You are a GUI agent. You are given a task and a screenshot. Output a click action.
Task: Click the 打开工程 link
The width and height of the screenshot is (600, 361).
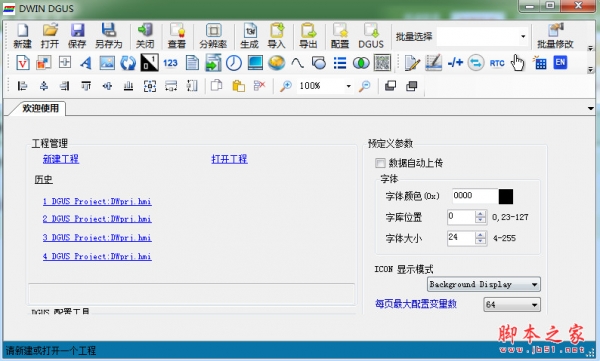click(229, 159)
